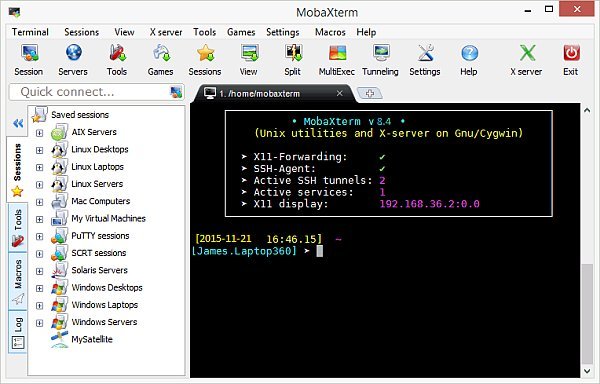Close the /home/mobaxterm terminal tab
The width and height of the screenshot is (600, 384).
[339, 93]
